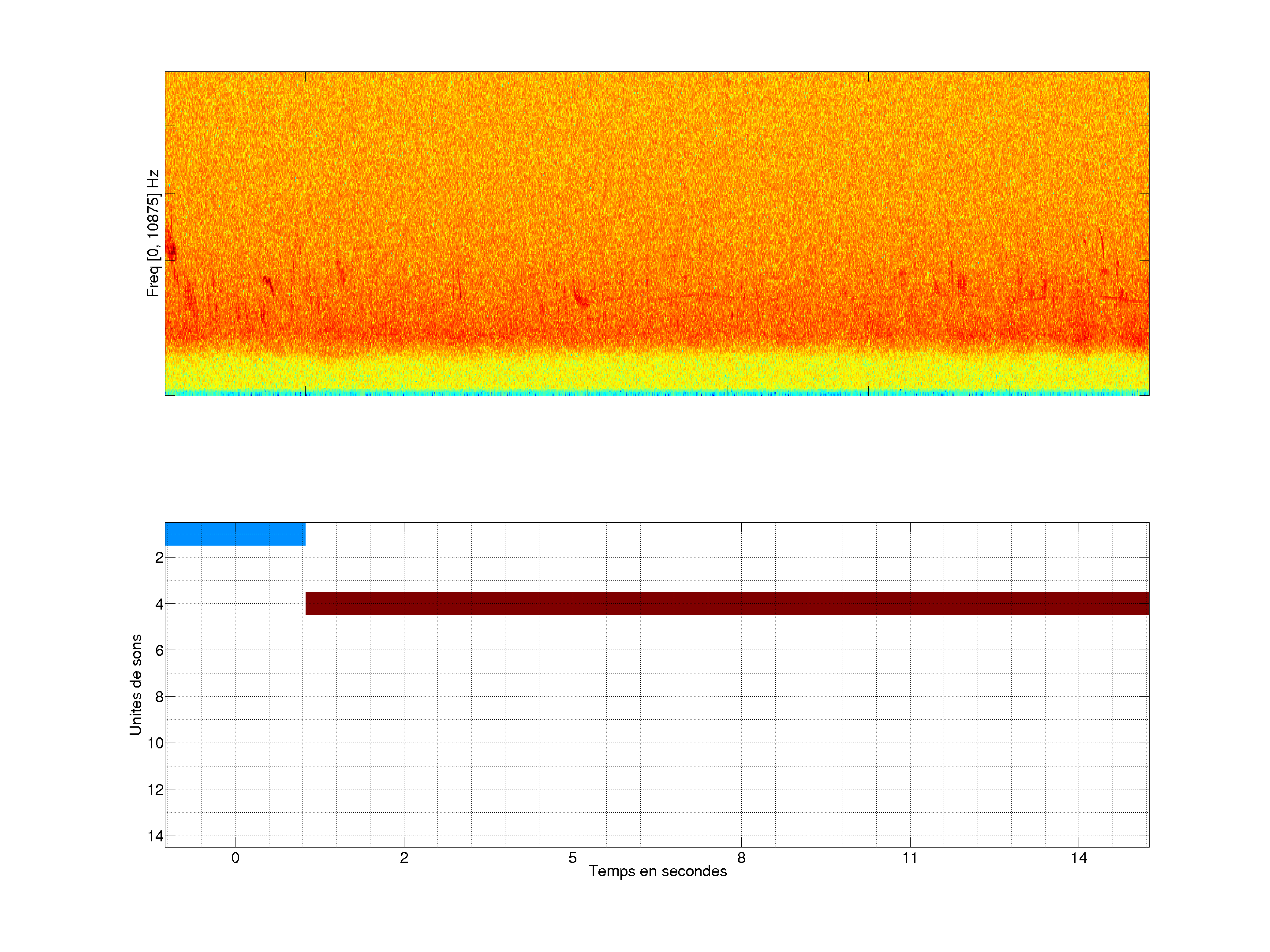Click the upper orange region of the spectrogram

point(657,143)
